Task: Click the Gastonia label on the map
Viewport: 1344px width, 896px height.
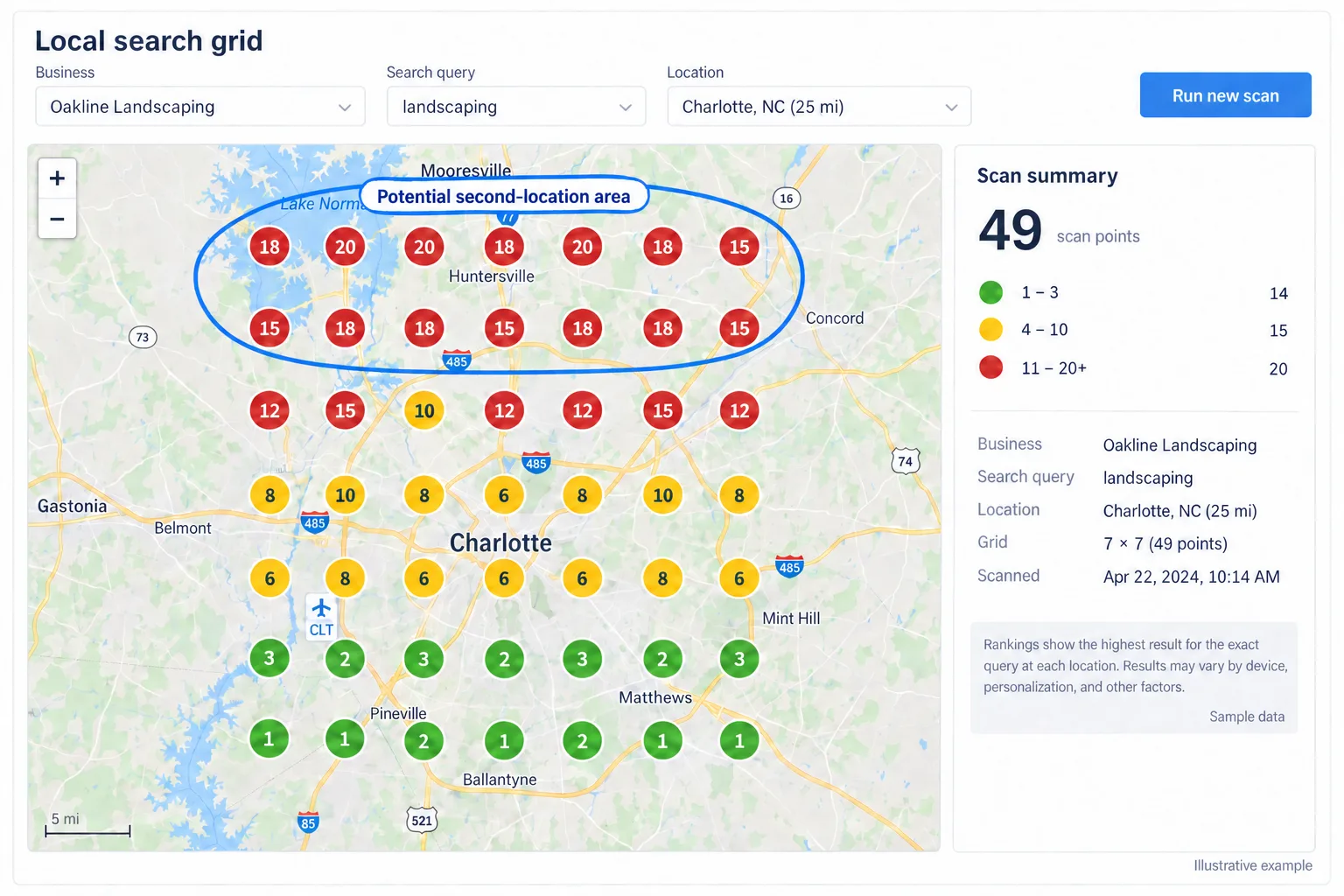Action: (72, 506)
